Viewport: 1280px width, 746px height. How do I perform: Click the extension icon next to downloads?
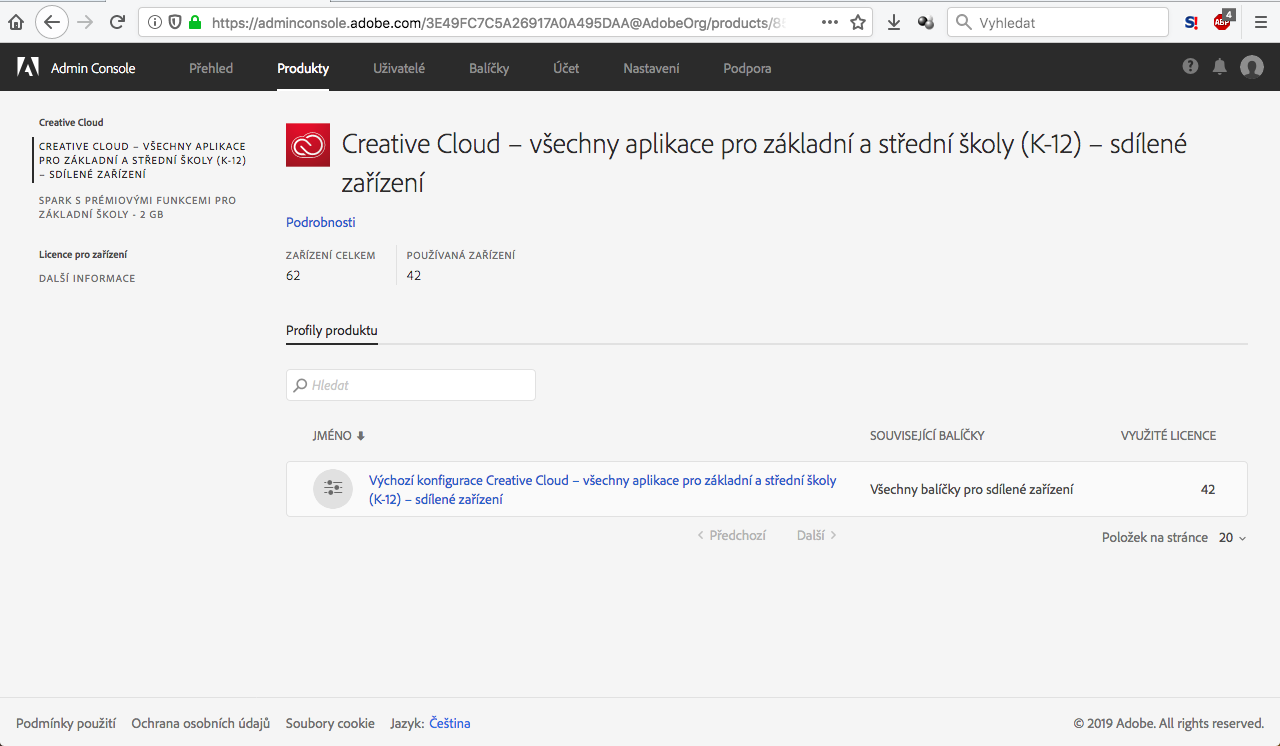[925, 22]
